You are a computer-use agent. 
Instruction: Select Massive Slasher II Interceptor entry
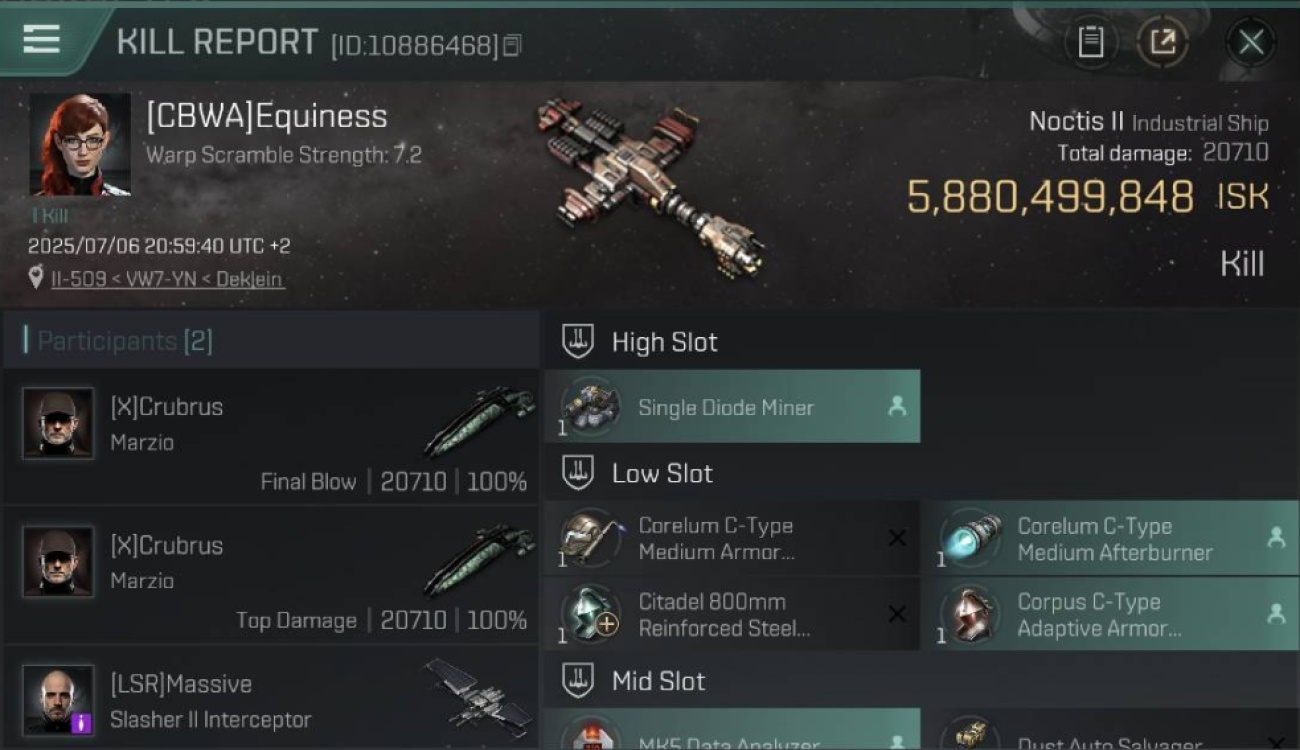point(271,698)
